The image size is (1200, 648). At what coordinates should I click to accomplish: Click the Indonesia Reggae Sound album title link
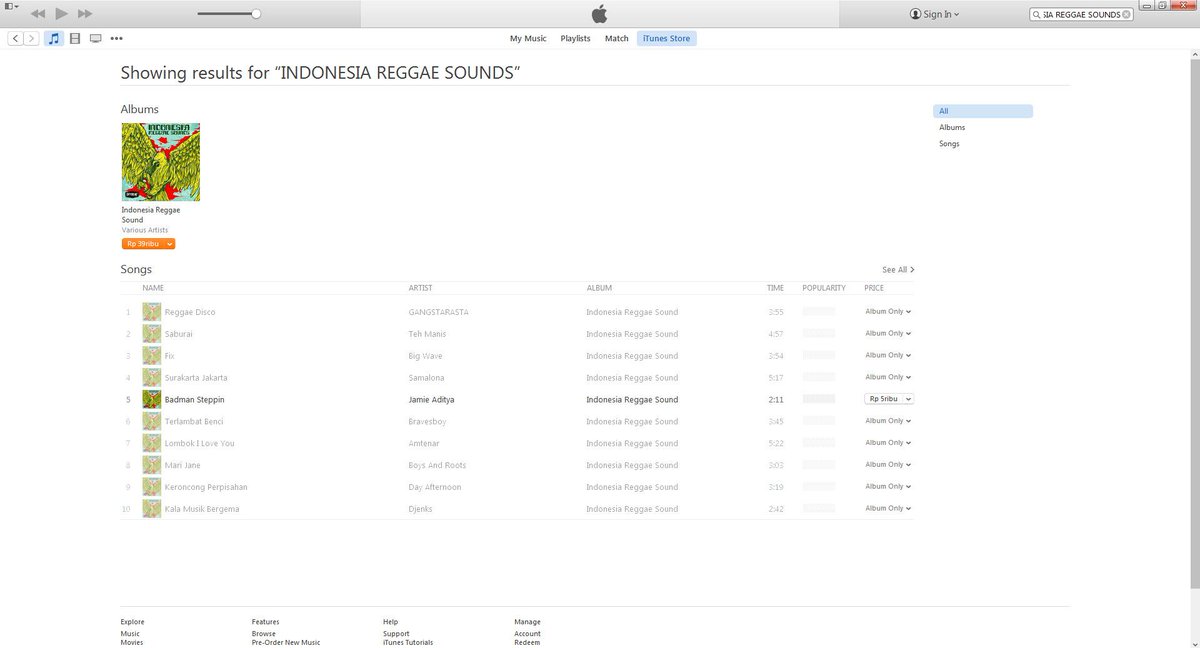(151, 215)
